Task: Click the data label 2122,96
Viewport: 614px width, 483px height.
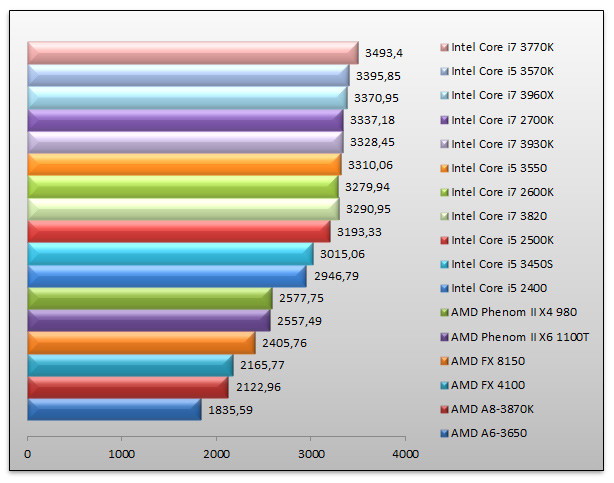Action: 258,387
